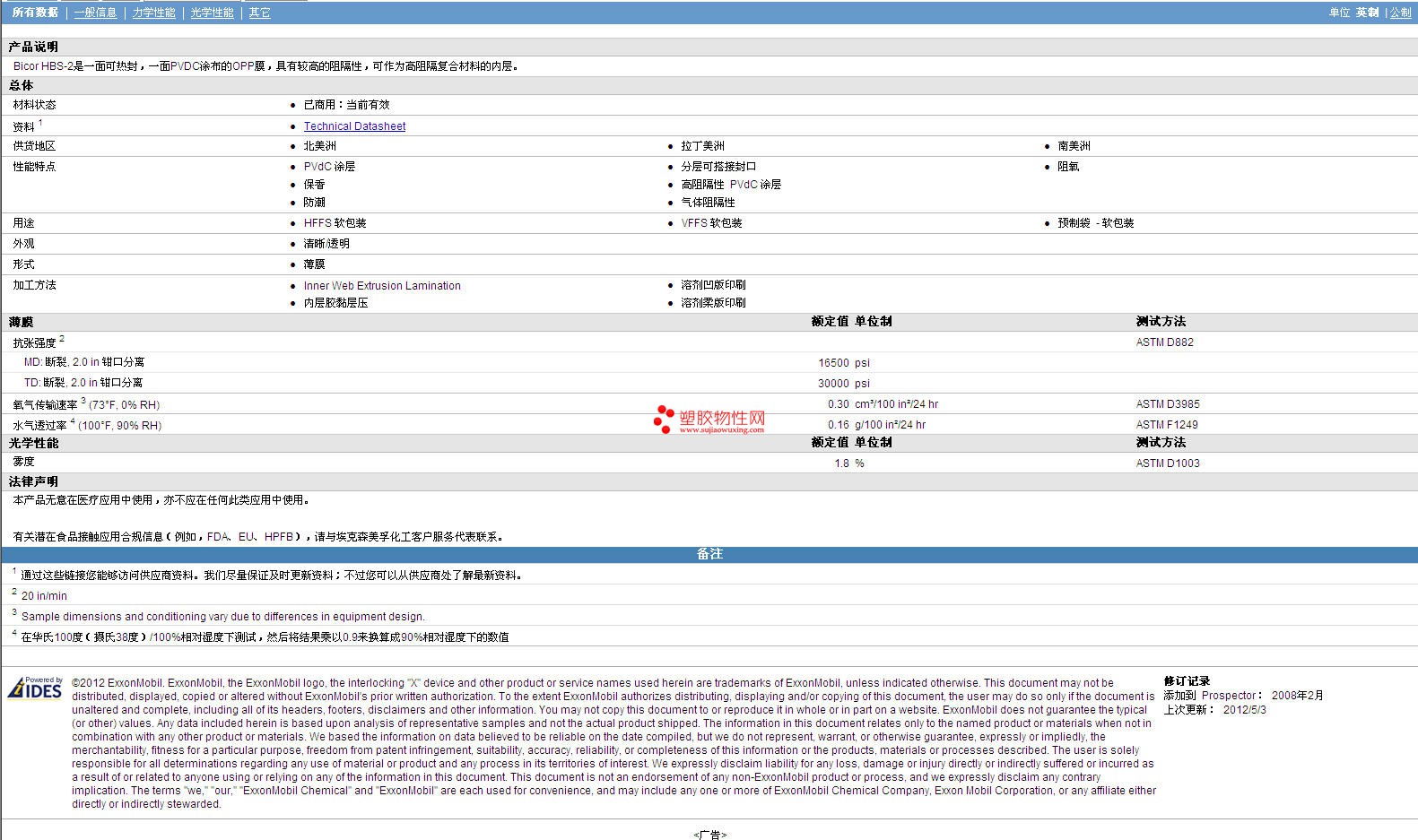The height and width of the screenshot is (840, 1418).
Task: Click the 广告 label at page bottom
Action: [x=709, y=835]
